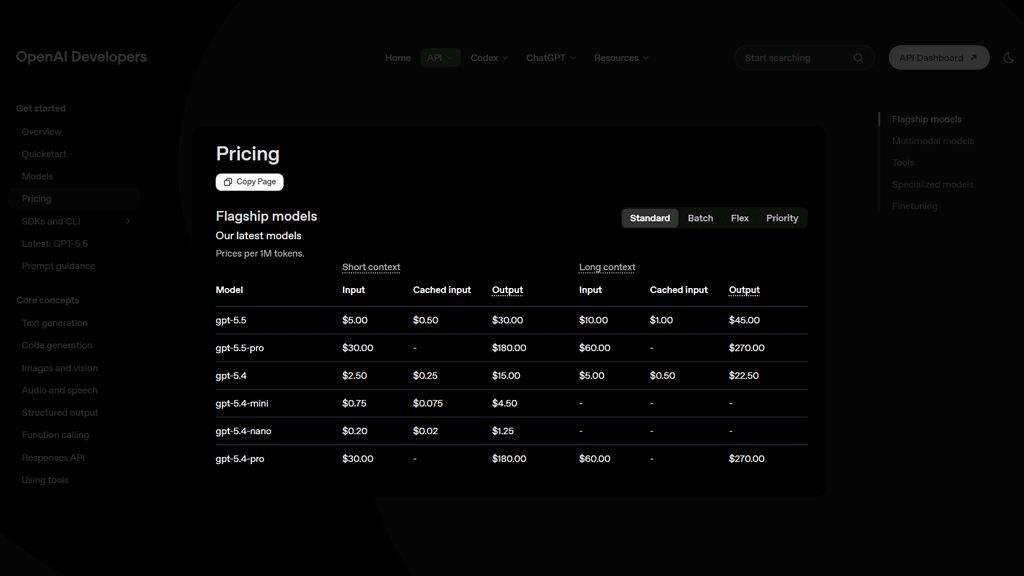
Task: Expand SDKs and CLI chevron
Action: (128, 221)
